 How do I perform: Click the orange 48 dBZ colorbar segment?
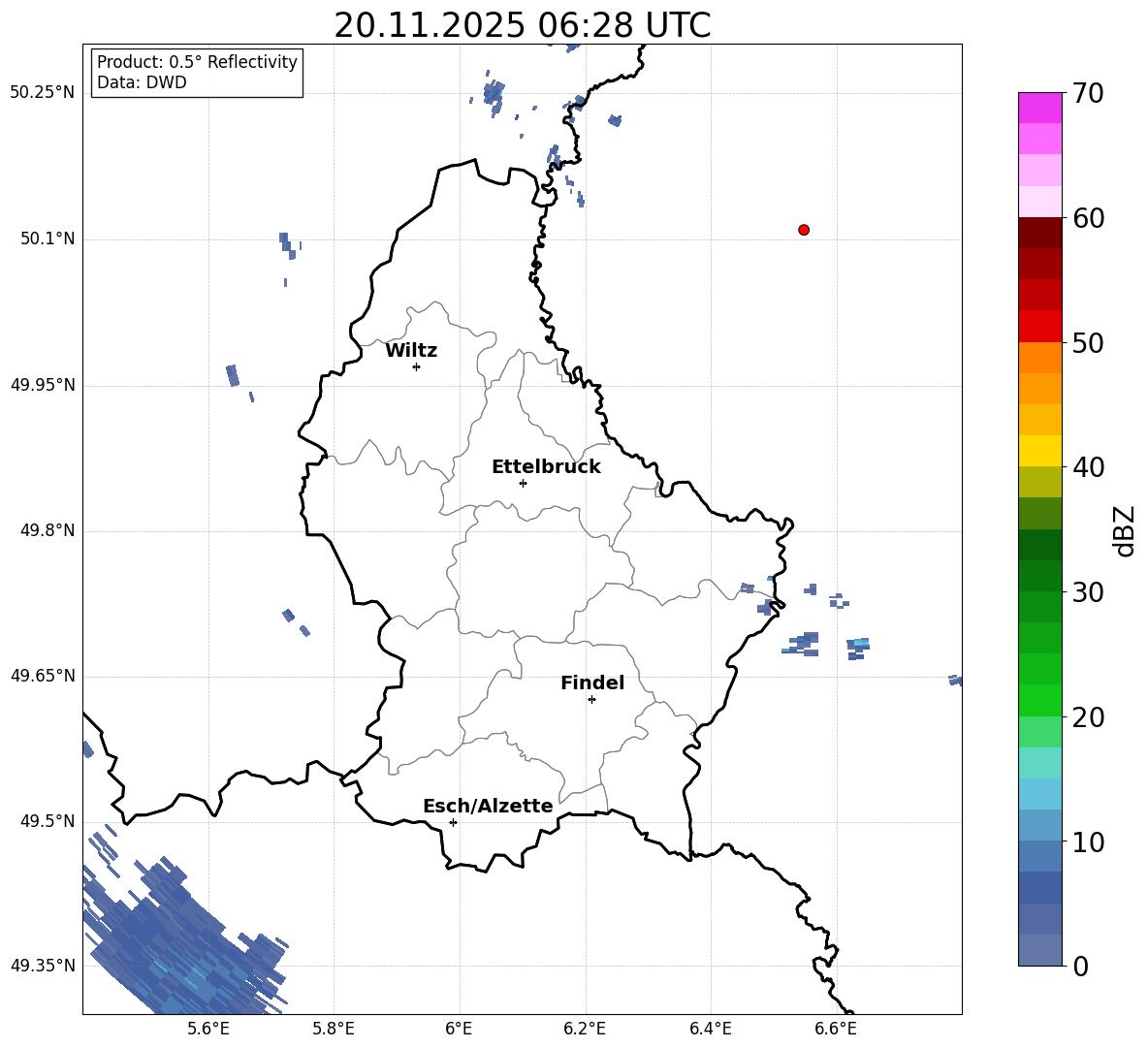(1039, 358)
